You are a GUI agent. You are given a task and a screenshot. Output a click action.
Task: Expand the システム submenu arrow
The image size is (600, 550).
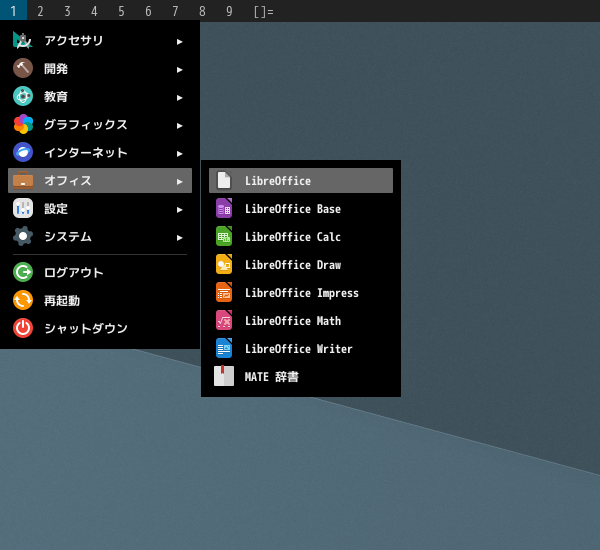pos(180,237)
